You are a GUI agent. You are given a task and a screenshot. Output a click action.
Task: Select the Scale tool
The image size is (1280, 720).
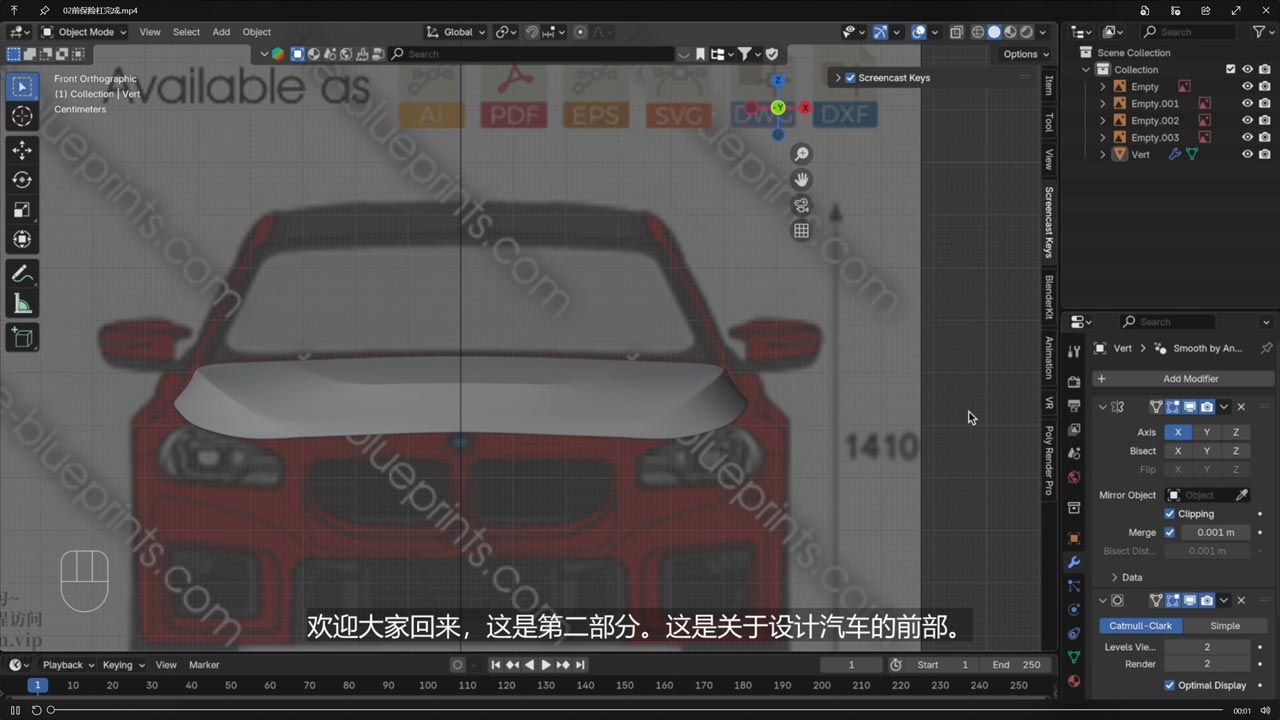pos(22,210)
